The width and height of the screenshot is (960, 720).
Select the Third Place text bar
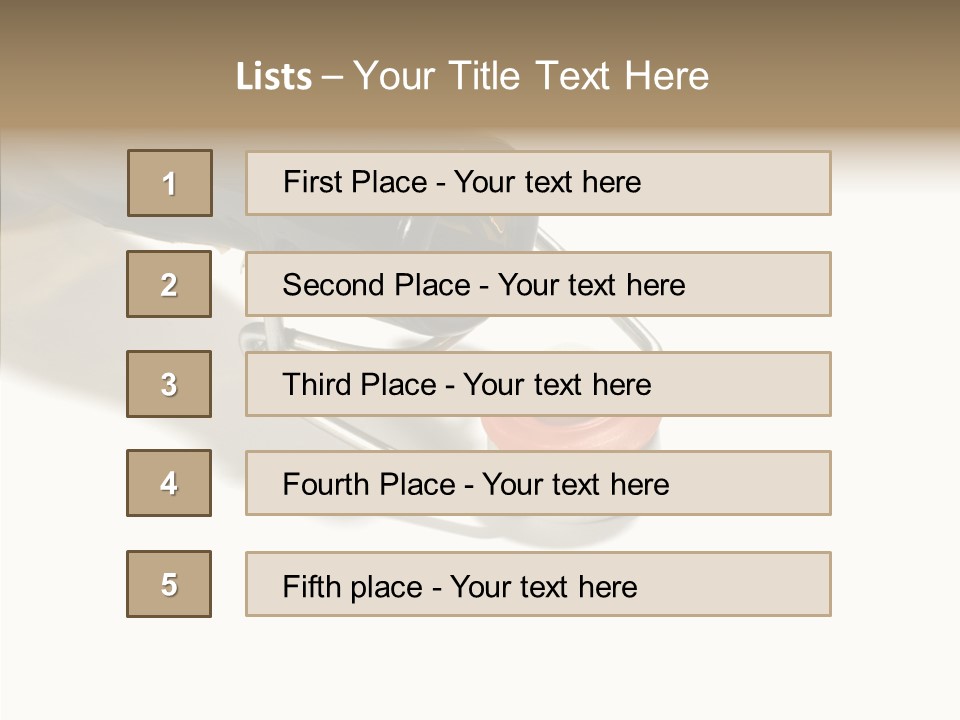(x=538, y=384)
